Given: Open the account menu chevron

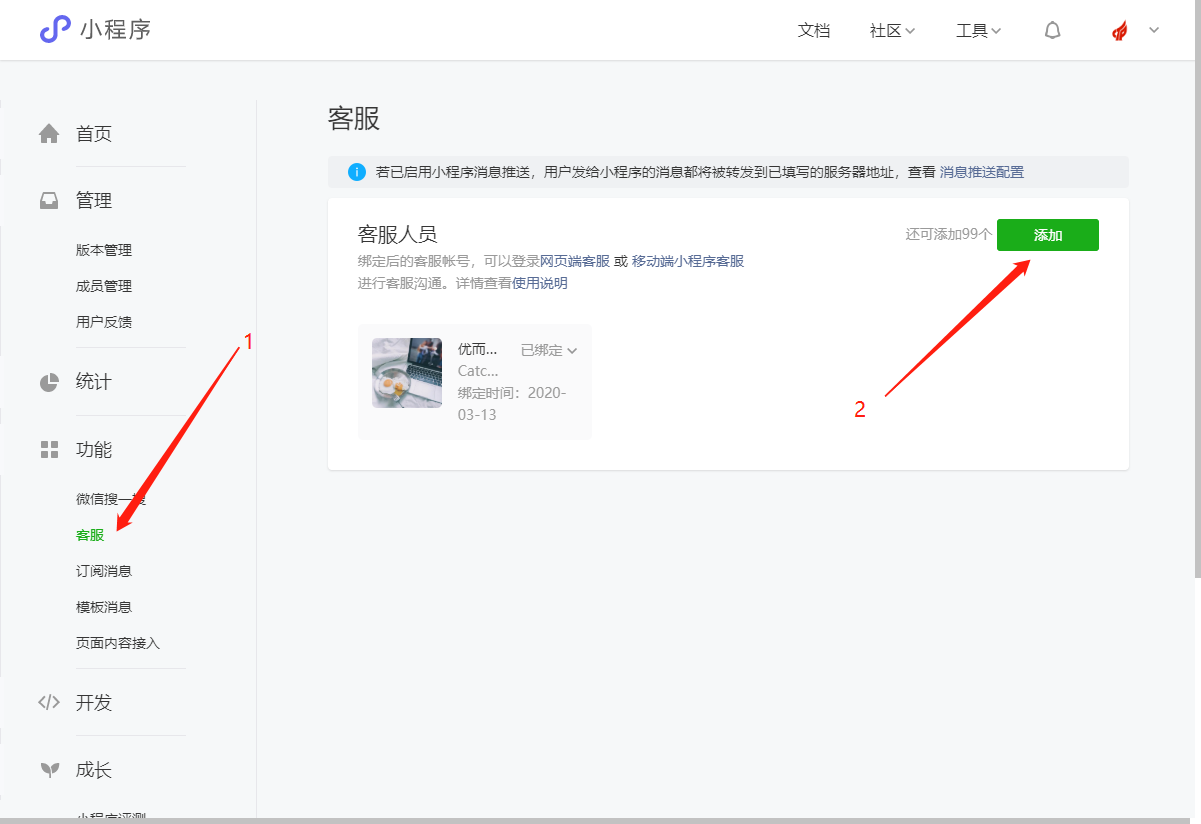Looking at the screenshot, I should click(1154, 30).
